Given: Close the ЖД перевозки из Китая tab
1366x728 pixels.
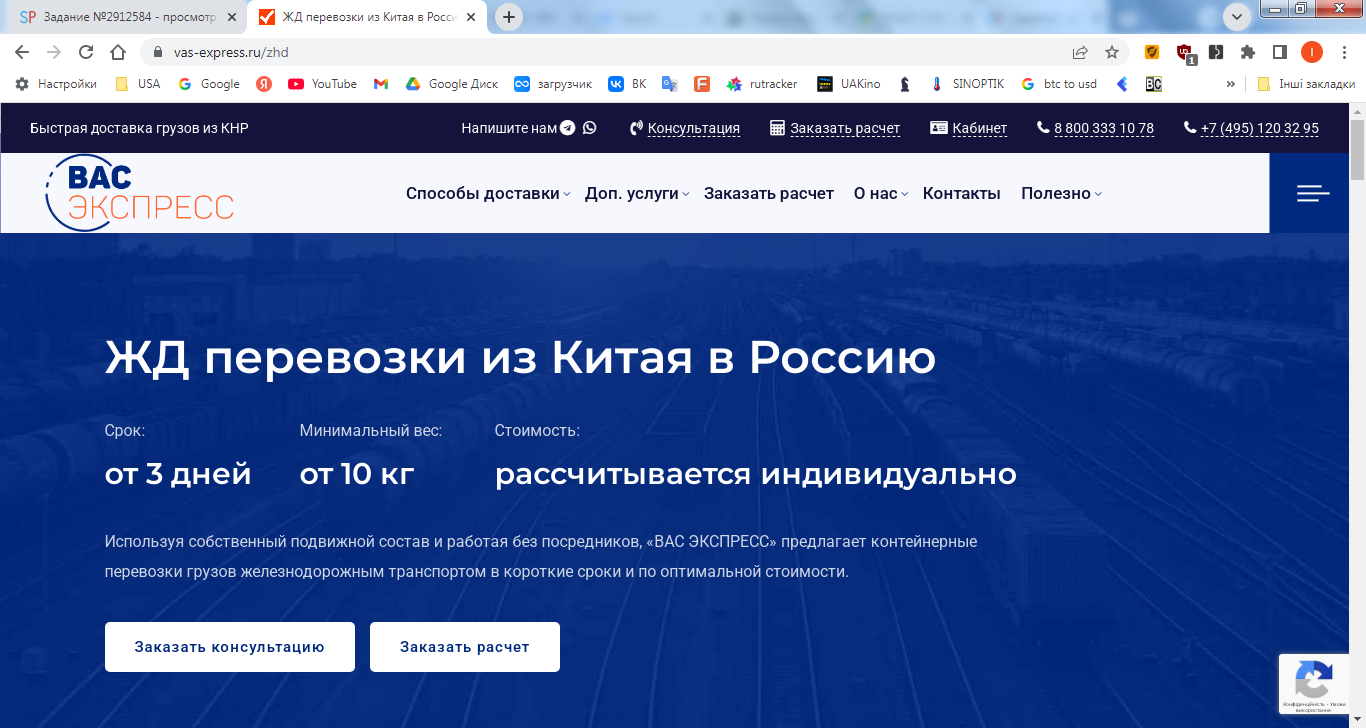Looking at the screenshot, I should pyautogui.click(x=470, y=17).
